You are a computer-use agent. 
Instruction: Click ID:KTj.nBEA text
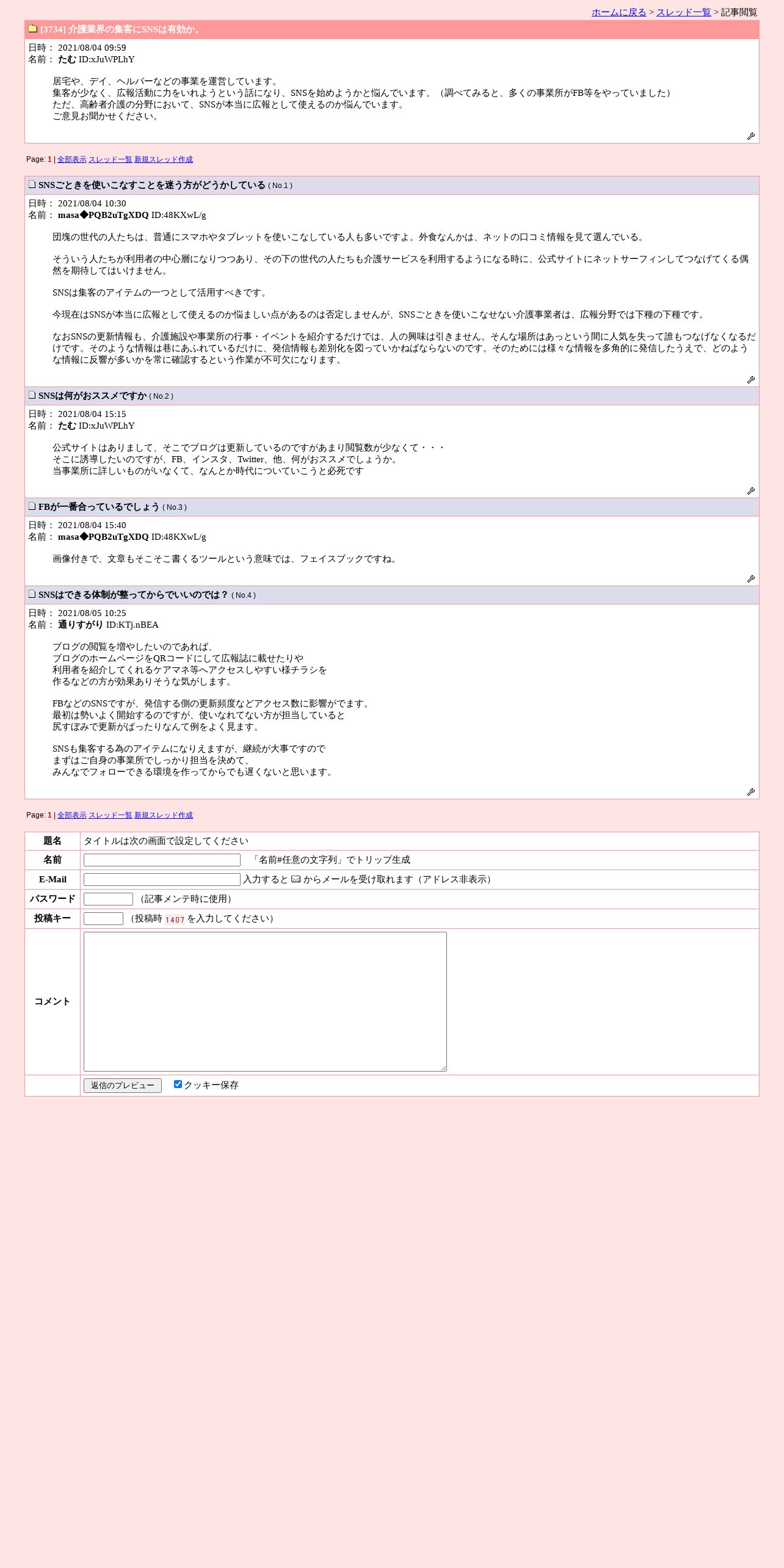pyautogui.click(x=132, y=625)
